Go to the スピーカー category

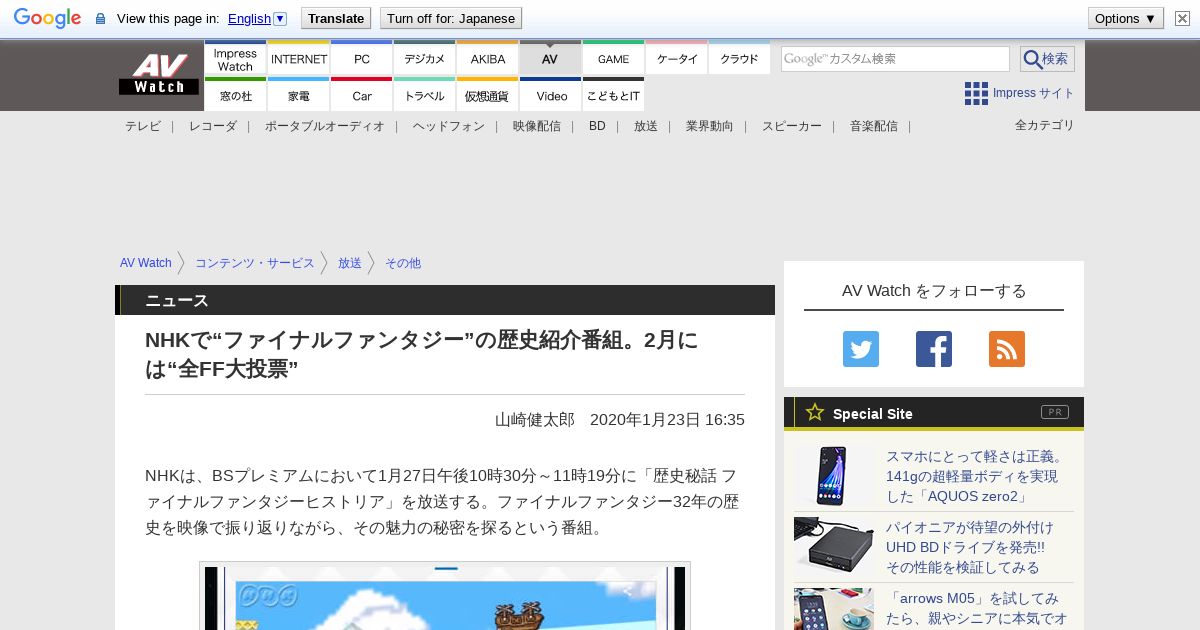pyautogui.click(x=791, y=126)
